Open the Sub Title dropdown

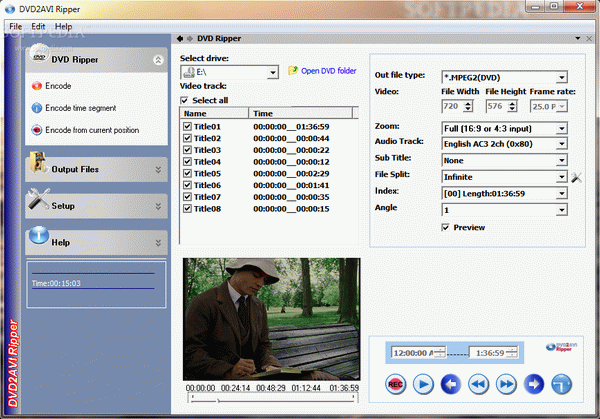pos(561,160)
